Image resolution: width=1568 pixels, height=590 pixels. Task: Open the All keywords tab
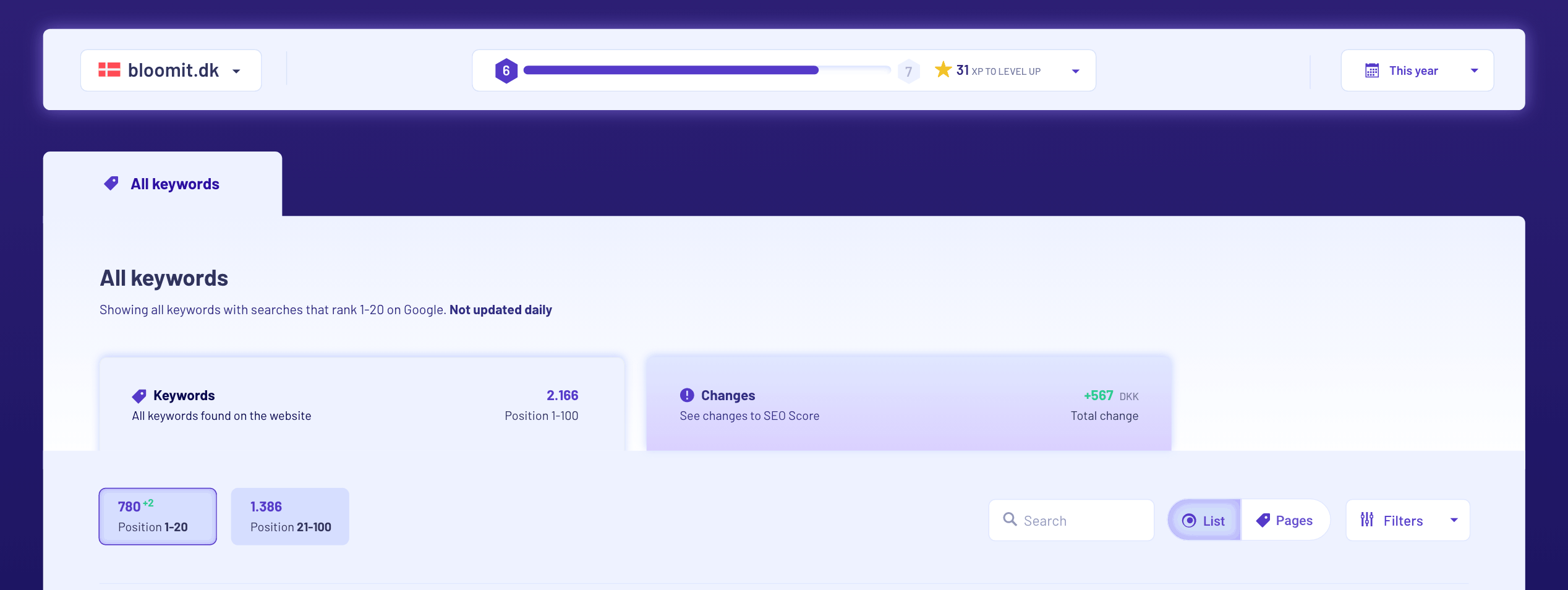163,184
